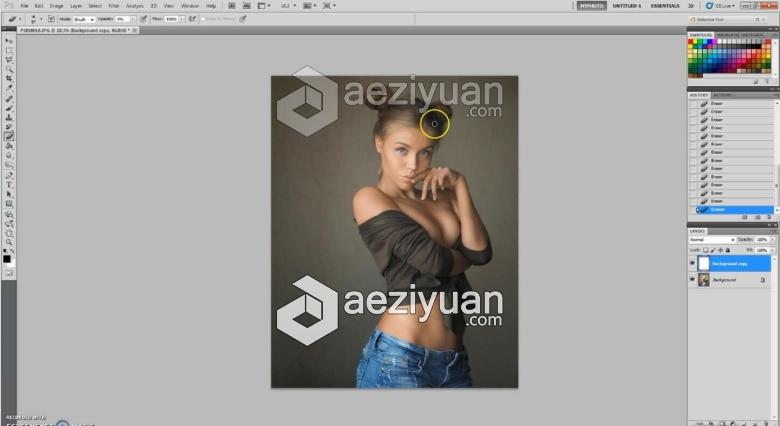
Task: Toggle the airbrush mode button
Action: (x=193, y=19)
